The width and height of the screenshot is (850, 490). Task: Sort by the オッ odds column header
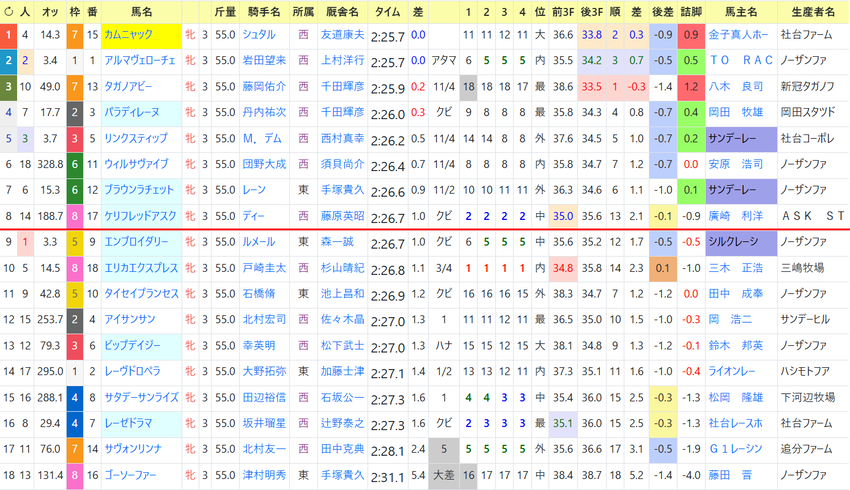click(50, 11)
